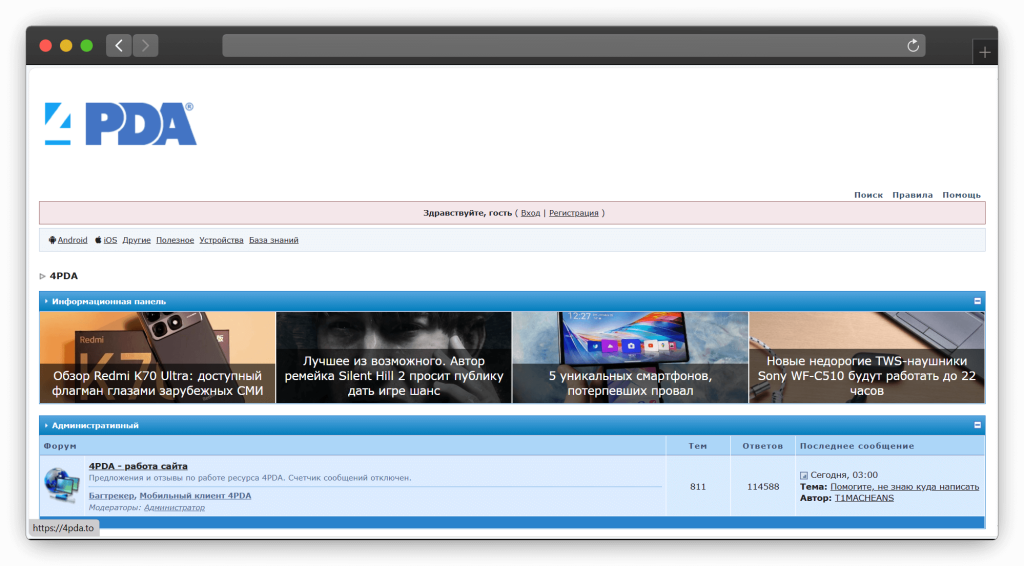The image size is (1024, 566).
Task: Click the 4PDA logo
Action: tap(120, 123)
